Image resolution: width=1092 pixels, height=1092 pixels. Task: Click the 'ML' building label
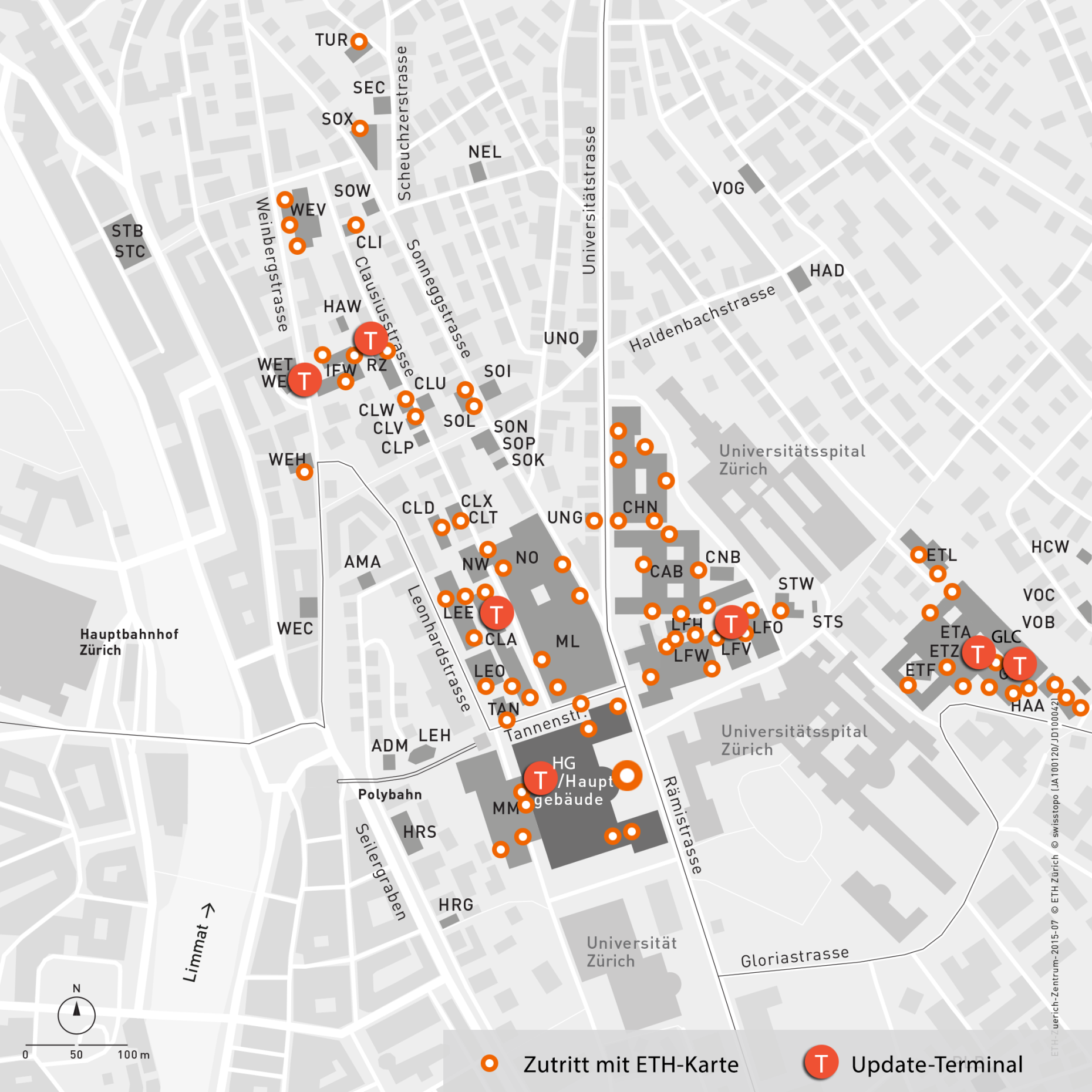pyautogui.click(x=567, y=641)
